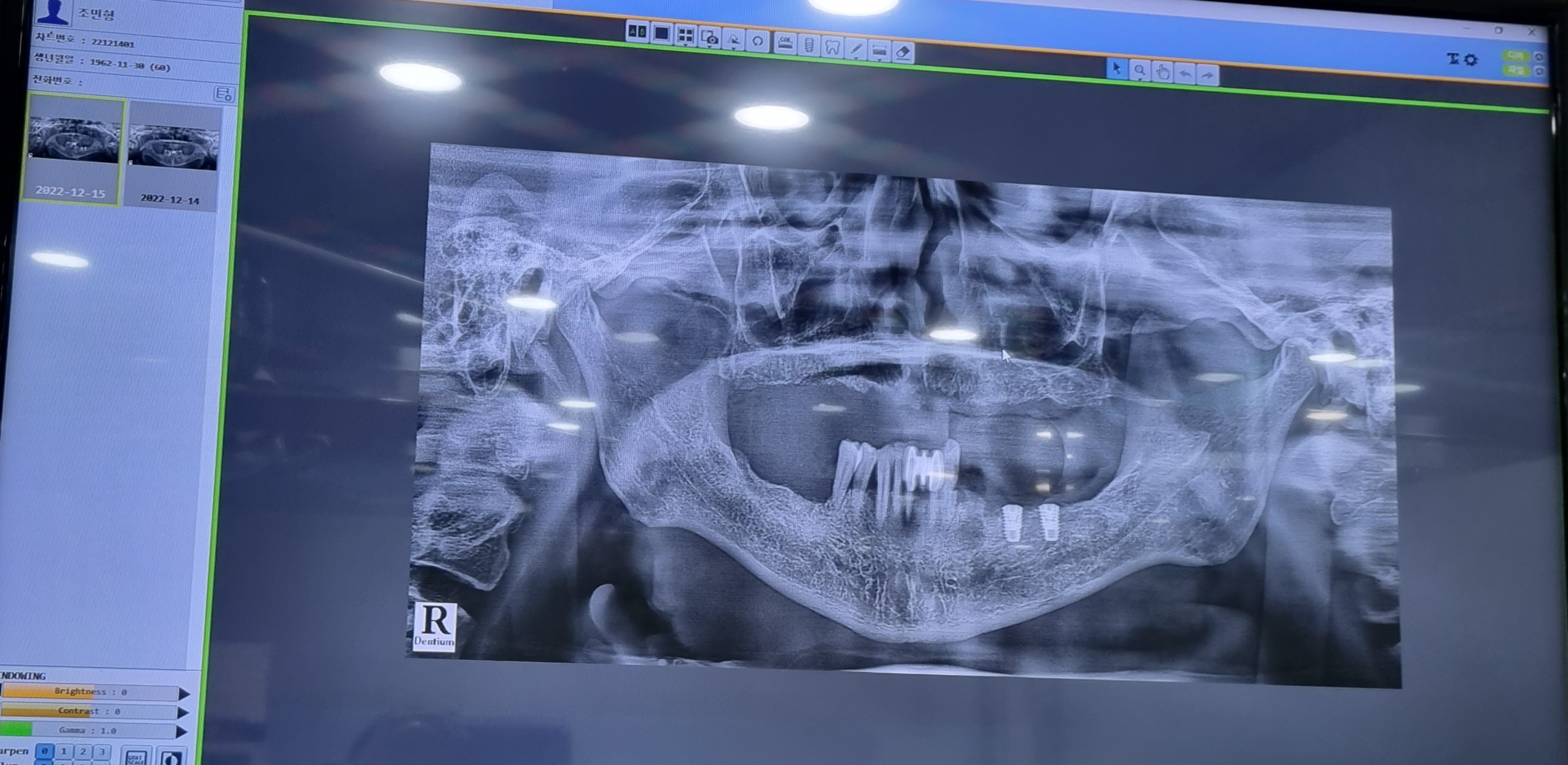1568x765 pixels.
Task: Click the rotate image icon
Action: [757, 42]
